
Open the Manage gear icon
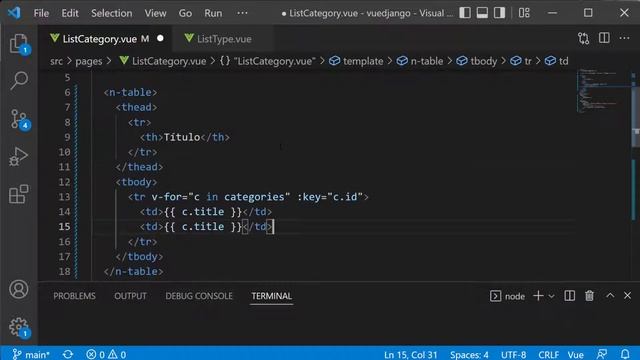pyautogui.click(x=19, y=327)
